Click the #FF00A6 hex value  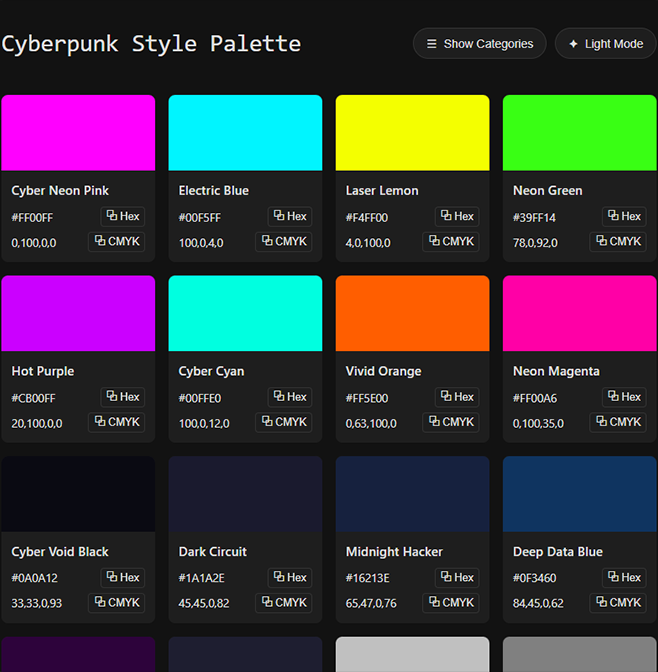[x=535, y=398]
